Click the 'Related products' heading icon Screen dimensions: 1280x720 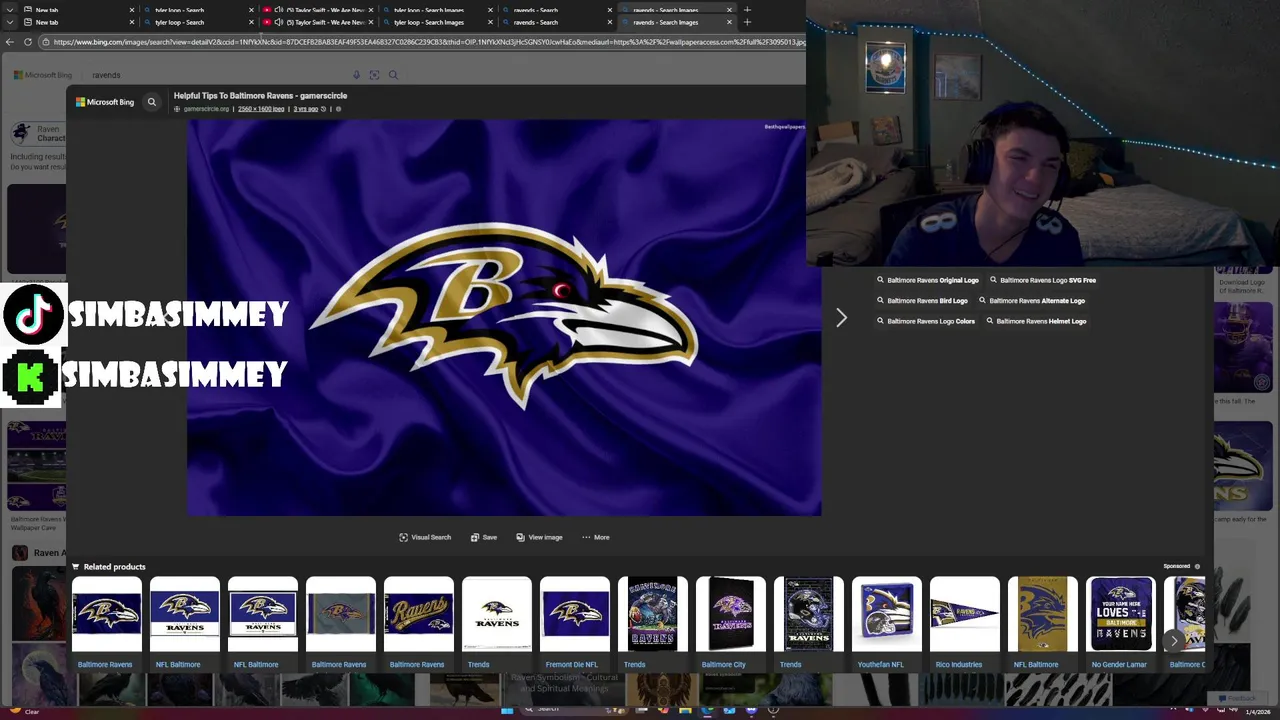(76, 567)
